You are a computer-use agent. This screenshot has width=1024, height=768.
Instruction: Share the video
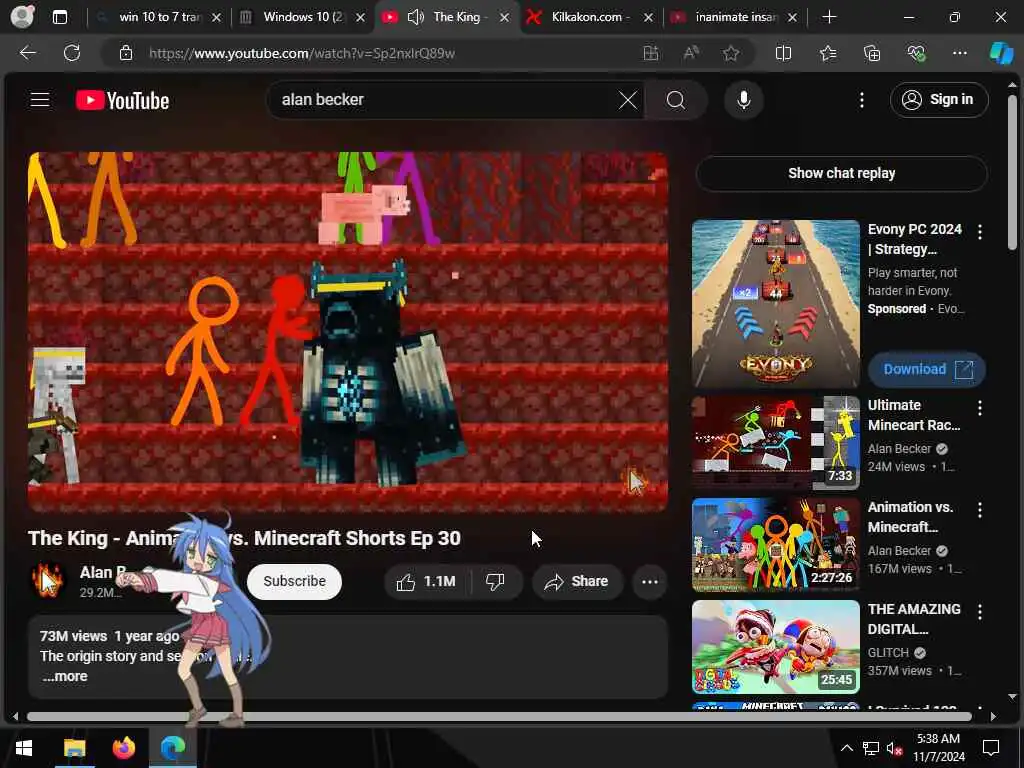click(577, 581)
